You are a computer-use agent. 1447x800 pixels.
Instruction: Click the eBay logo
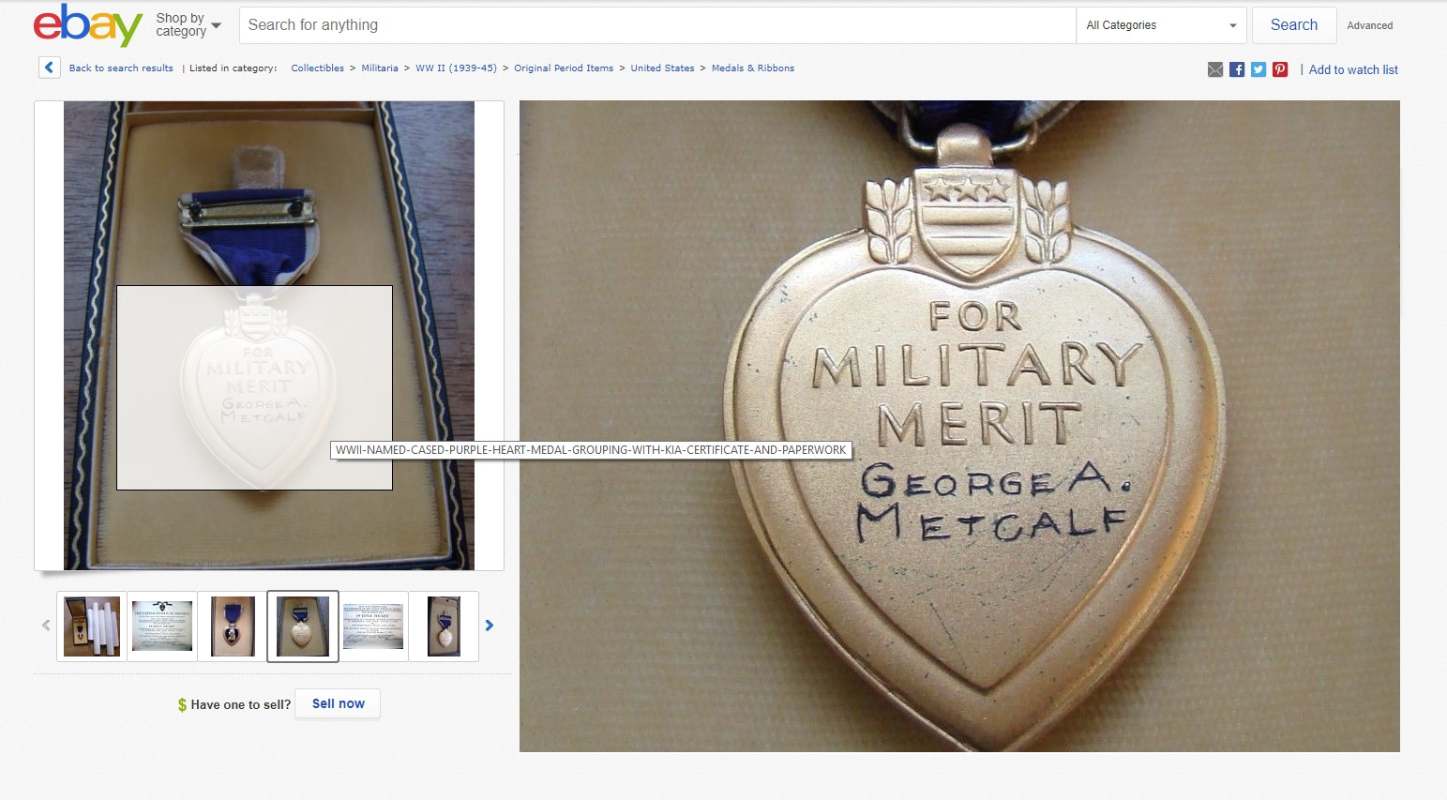point(88,26)
